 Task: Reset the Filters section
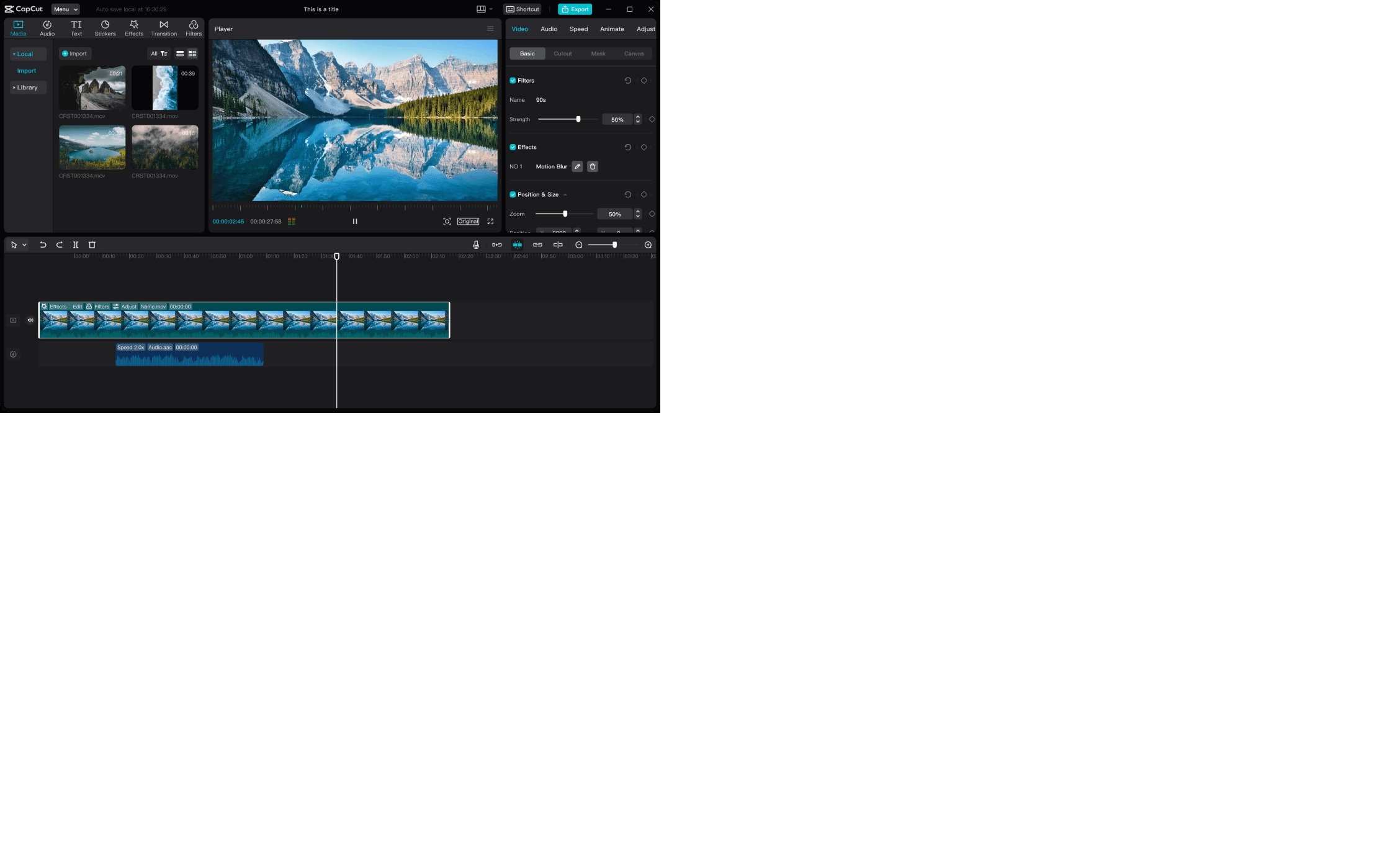[x=628, y=81]
